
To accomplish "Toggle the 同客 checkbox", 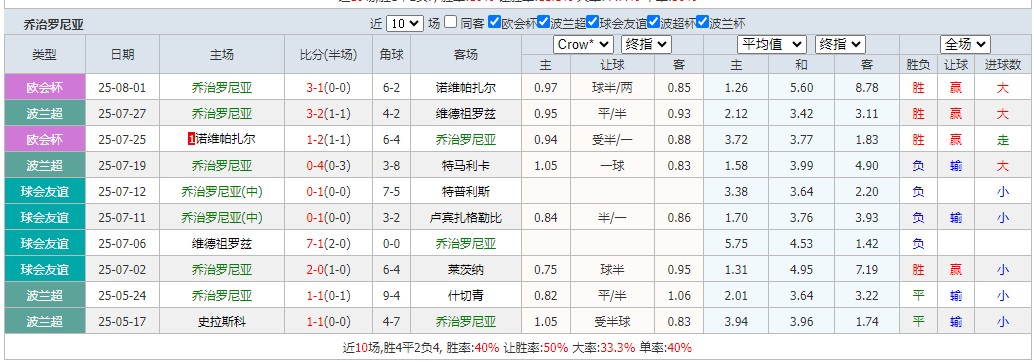I will click(450, 22).
